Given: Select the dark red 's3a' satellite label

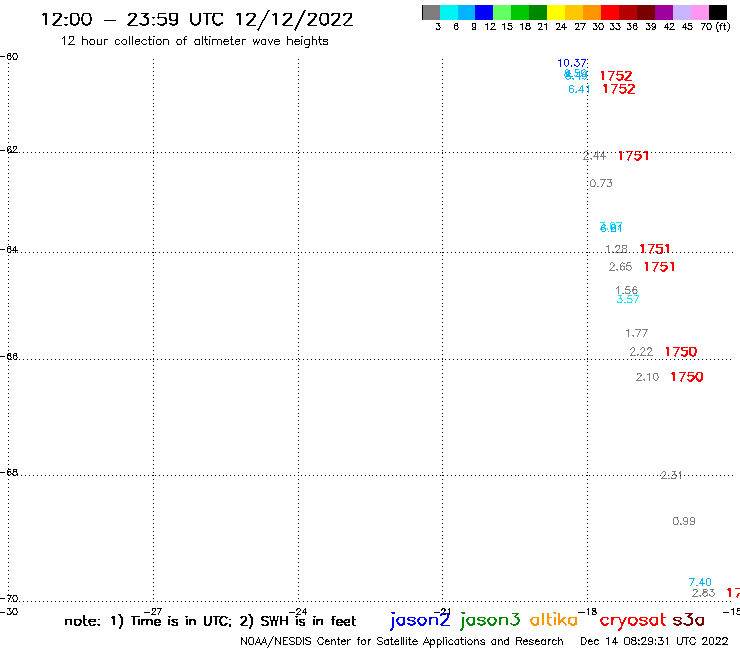Looking at the screenshot, I should pyautogui.click(x=689, y=621).
